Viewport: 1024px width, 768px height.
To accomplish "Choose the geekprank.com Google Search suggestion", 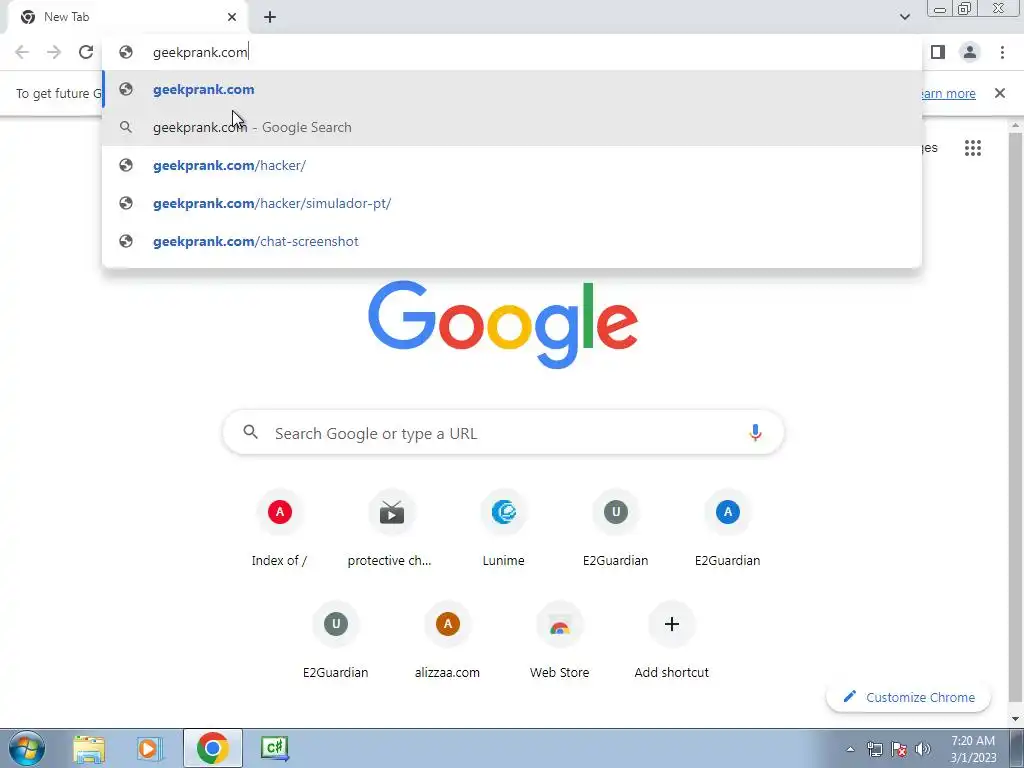I will 512,127.
